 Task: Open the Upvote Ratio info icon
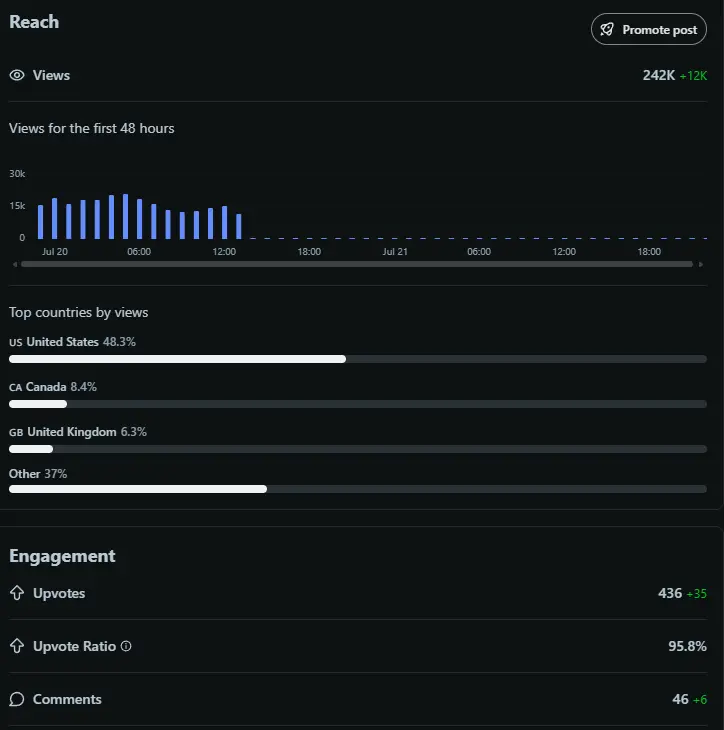126,646
